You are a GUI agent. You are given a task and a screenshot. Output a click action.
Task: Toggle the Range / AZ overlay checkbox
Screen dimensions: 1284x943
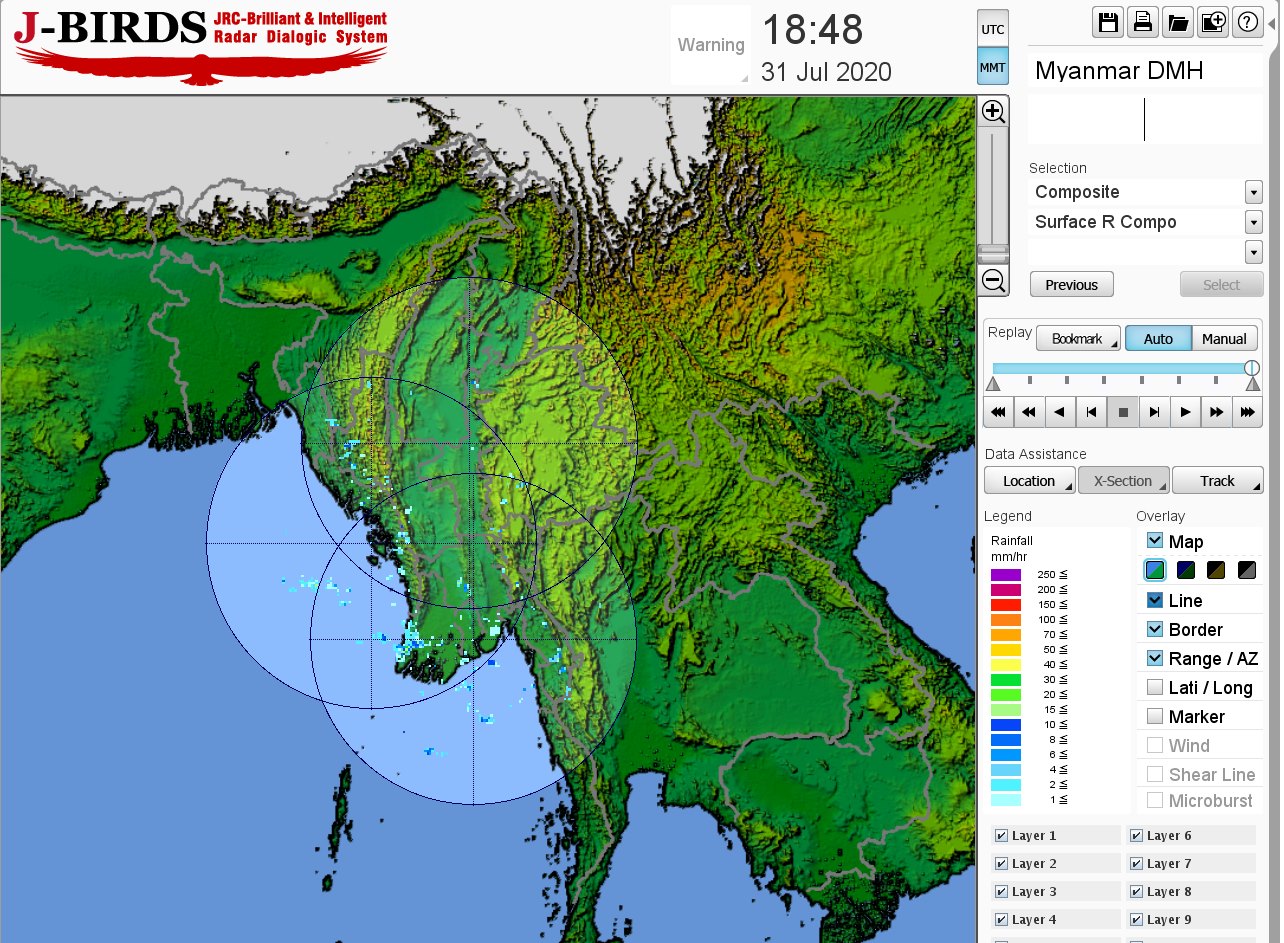[x=1155, y=659]
